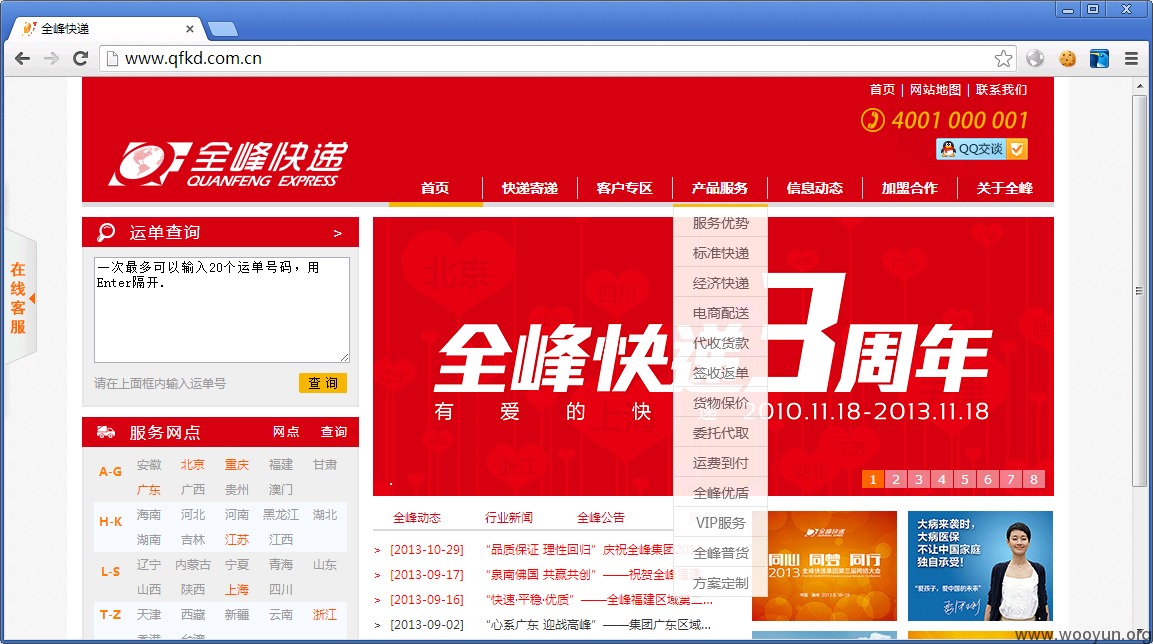Select the 浙江 service location
Viewport: 1153px width, 644px height.
(324, 615)
